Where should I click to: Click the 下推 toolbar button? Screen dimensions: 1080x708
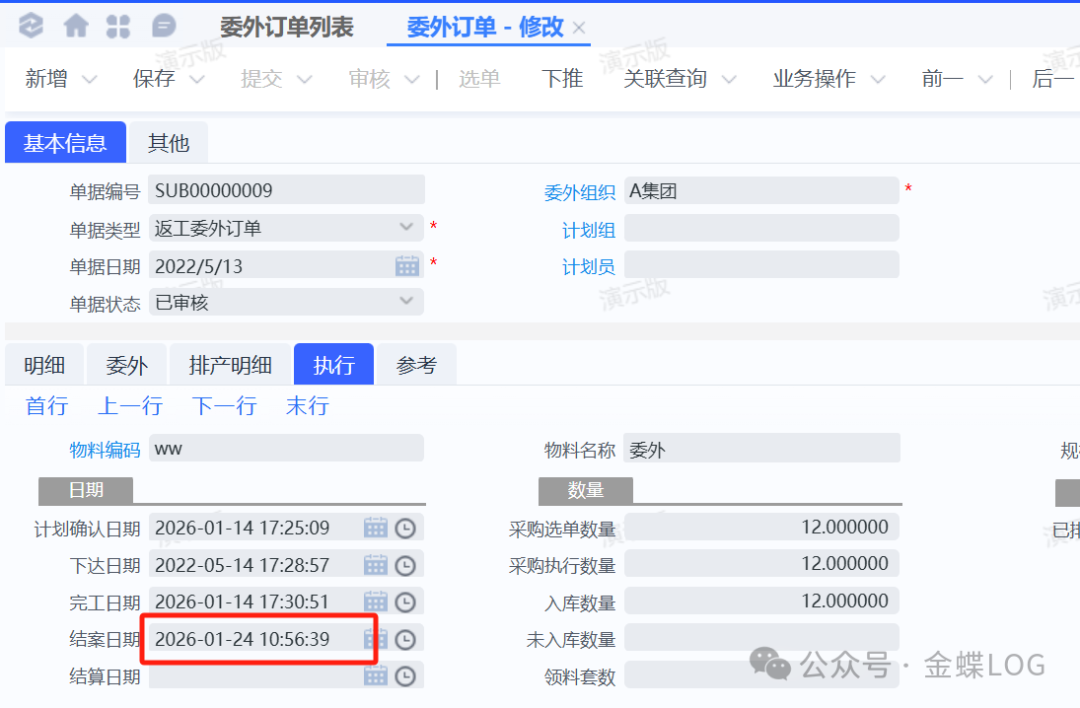tap(562, 79)
